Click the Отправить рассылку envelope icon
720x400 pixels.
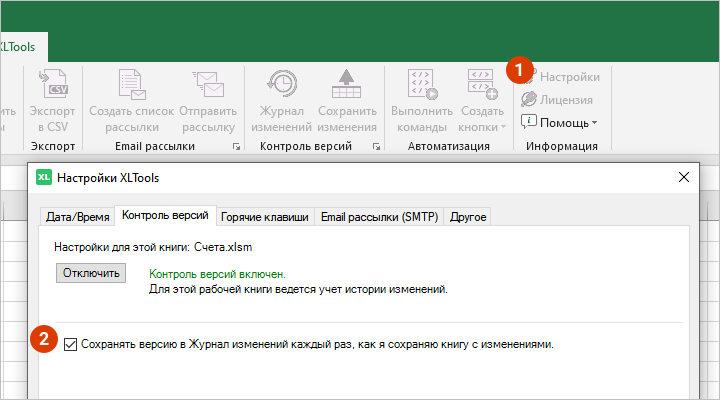(208, 84)
